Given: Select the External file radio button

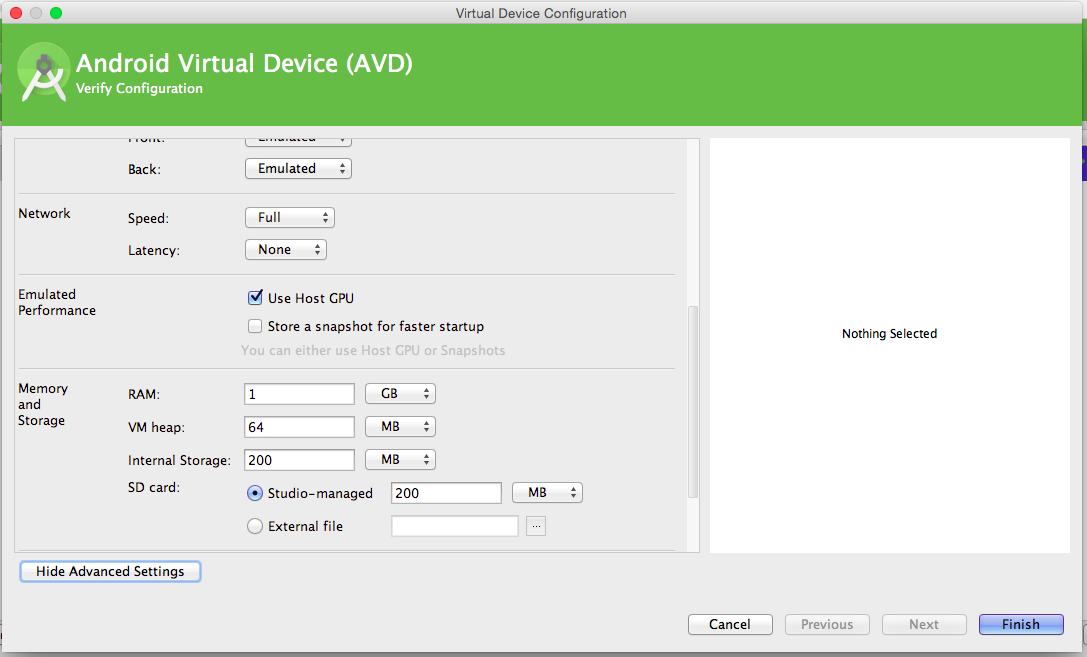Looking at the screenshot, I should point(255,526).
